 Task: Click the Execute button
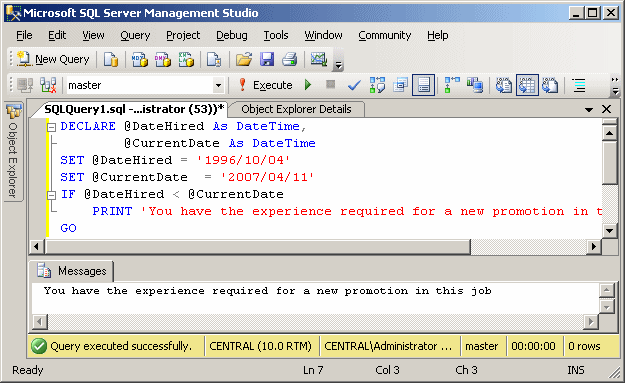[265, 85]
